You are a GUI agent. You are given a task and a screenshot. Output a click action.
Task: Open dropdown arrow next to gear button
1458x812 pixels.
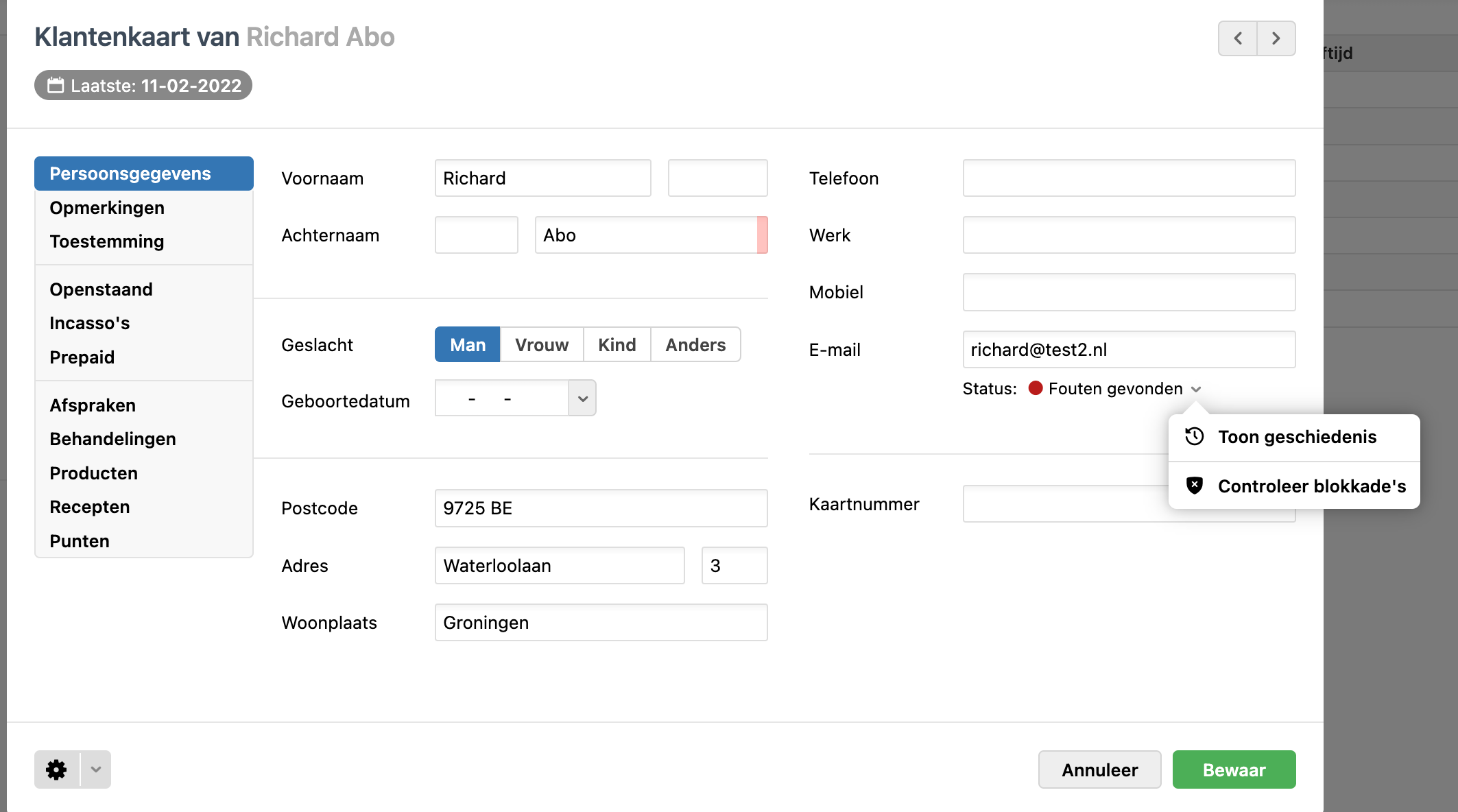point(96,769)
